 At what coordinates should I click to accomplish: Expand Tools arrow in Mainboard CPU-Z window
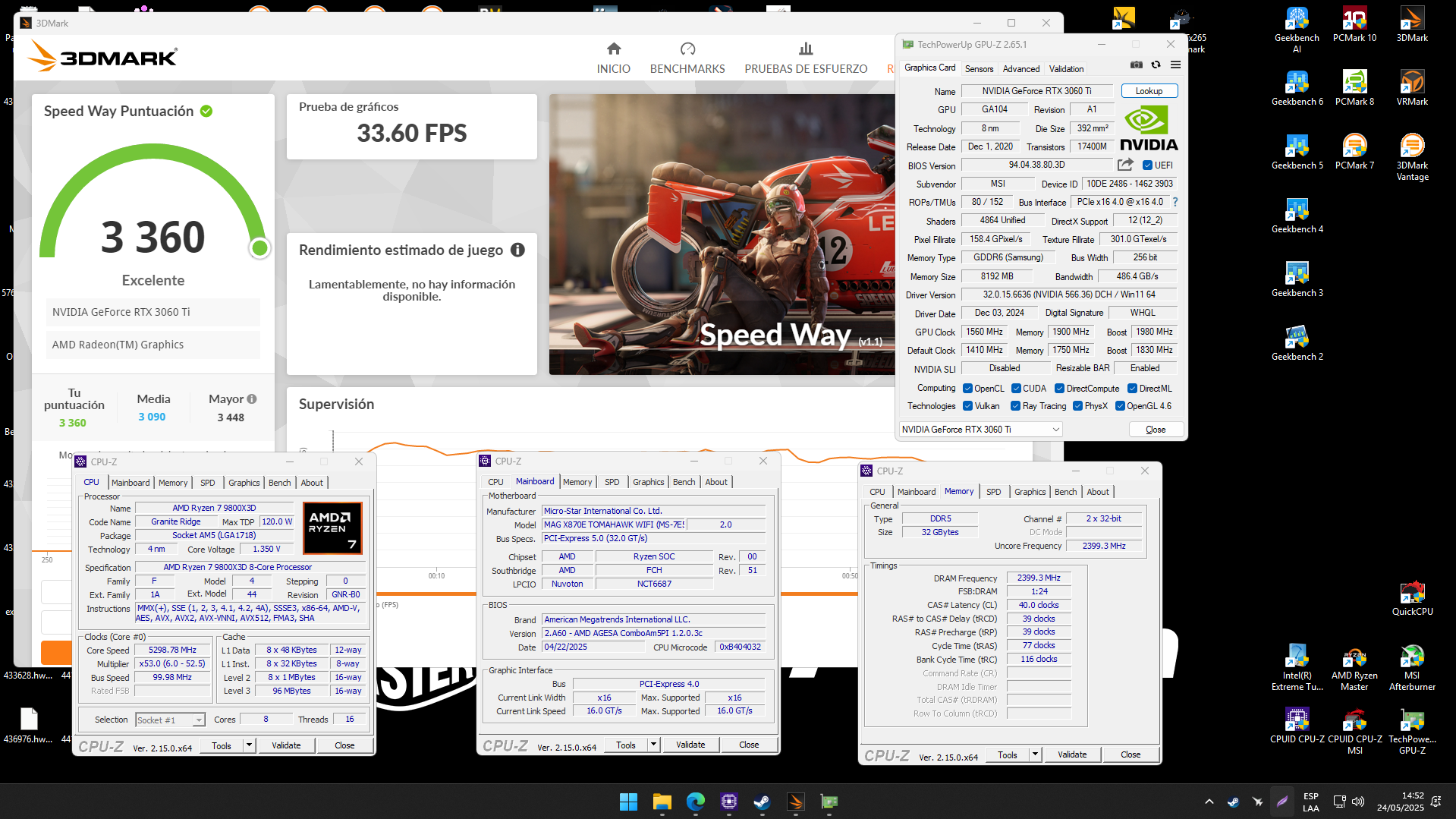click(x=653, y=745)
